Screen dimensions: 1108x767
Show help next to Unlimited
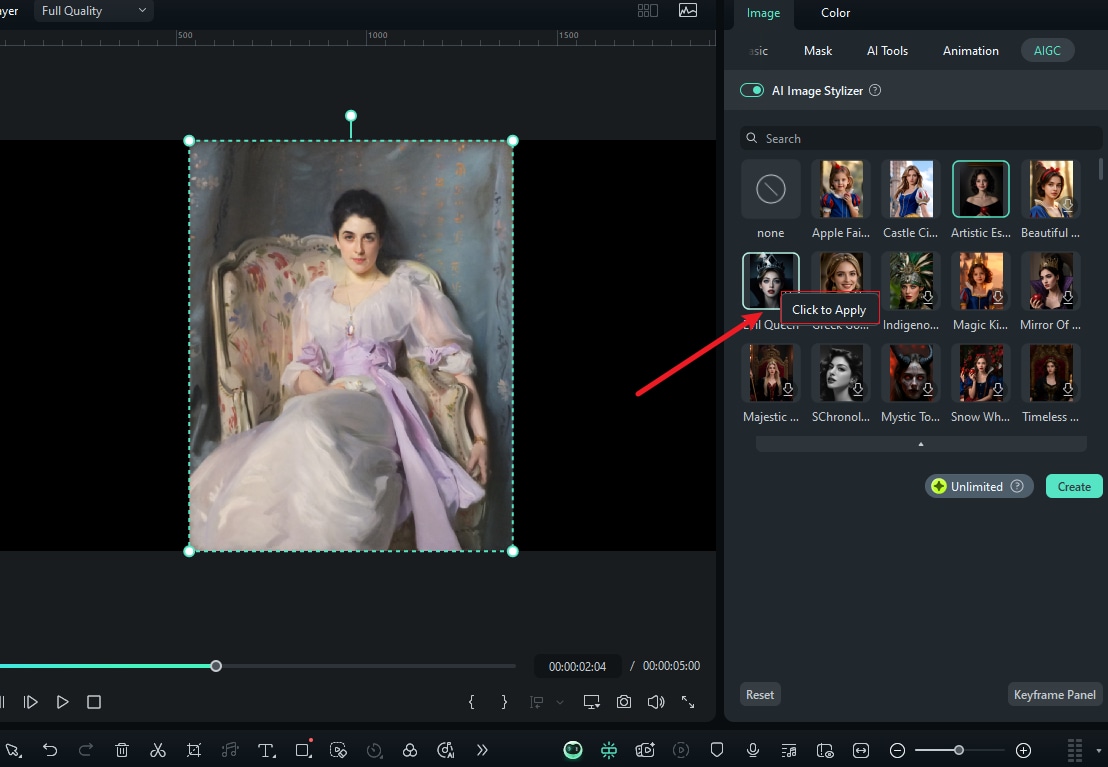coord(1017,486)
